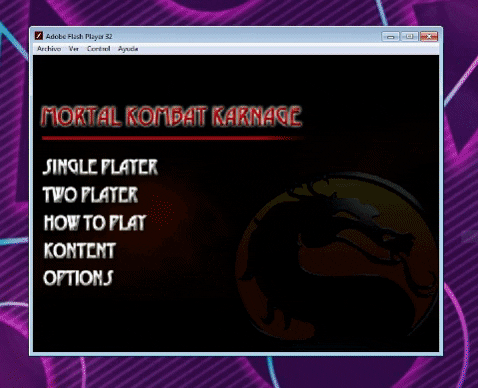The image size is (478, 388).
Task: Click the Mortal Kombat Karnage title
Action: [x=171, y=116]
